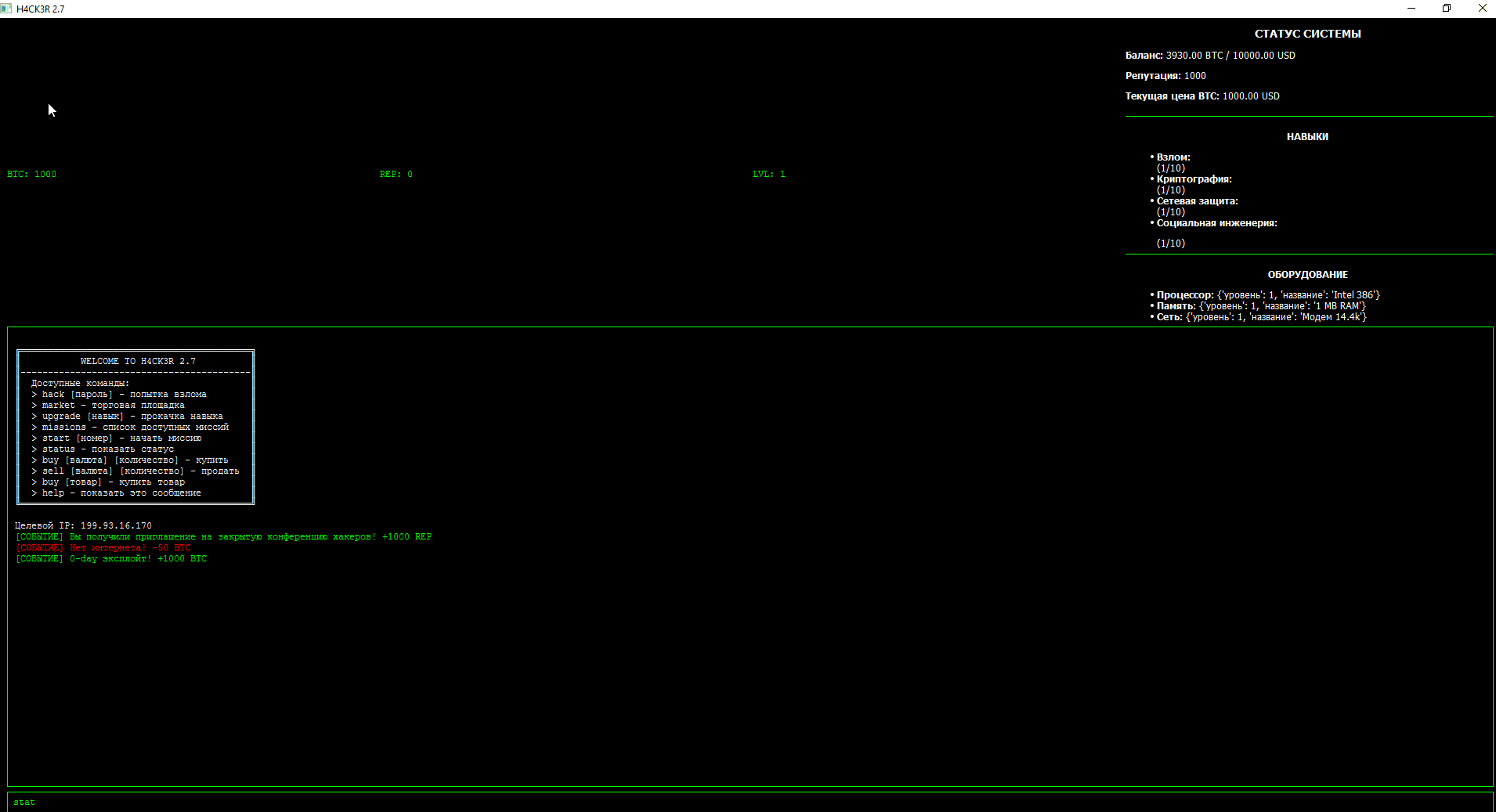This screenshot has width=1496, height=812.
Task: Click the 'sell [валюта] [количество]' command line
Action: click(x=136, y=471)
